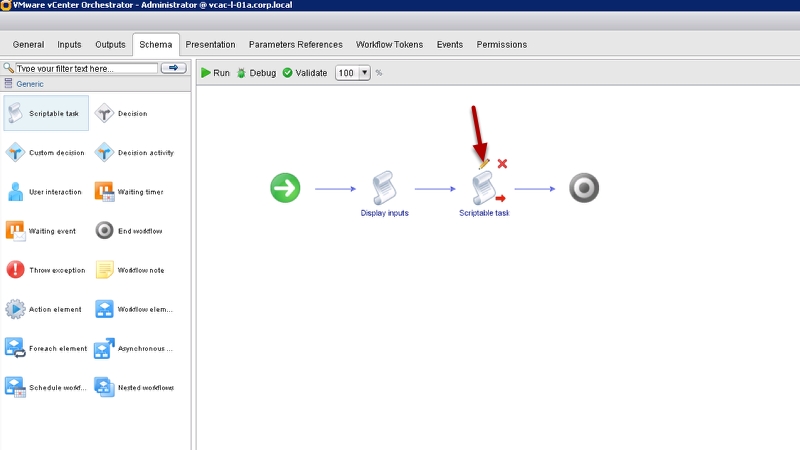Collapse the Generic palette section
The width and height of the screenshot is (800, 450).
pos(9,84)
